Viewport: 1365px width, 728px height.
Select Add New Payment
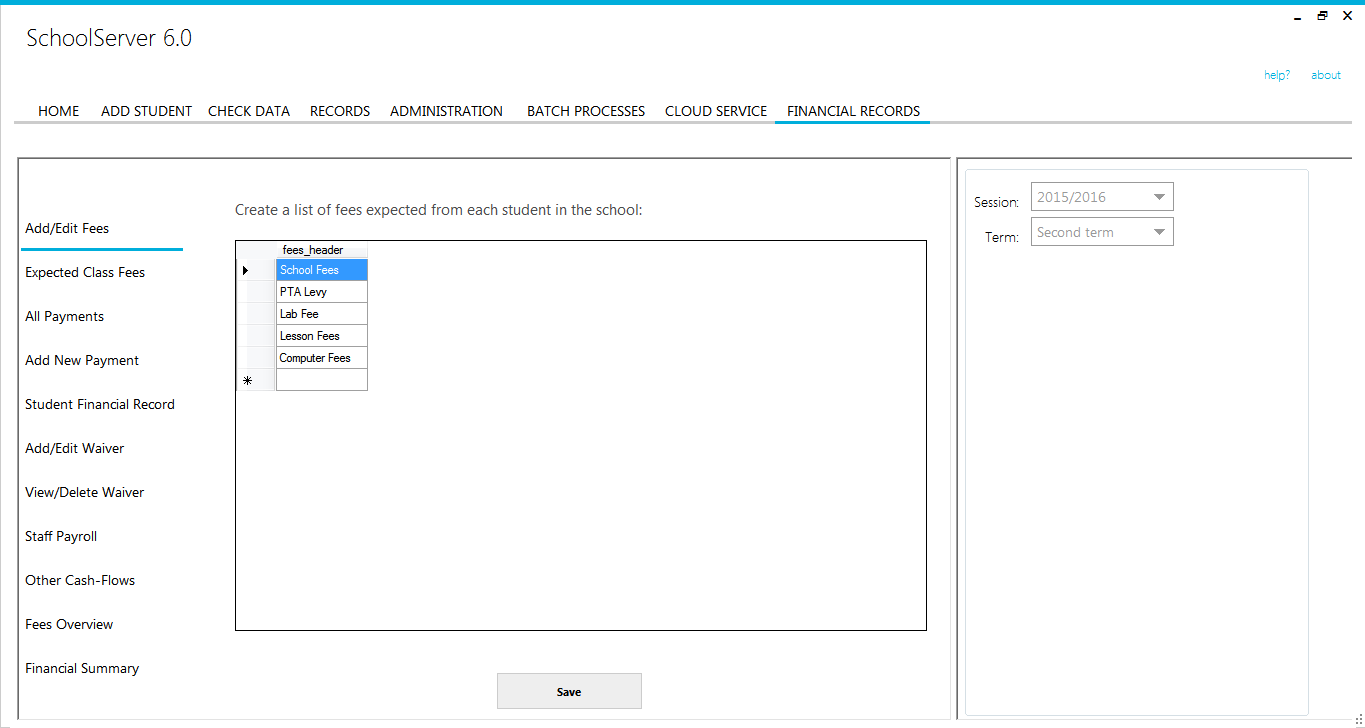81,360
